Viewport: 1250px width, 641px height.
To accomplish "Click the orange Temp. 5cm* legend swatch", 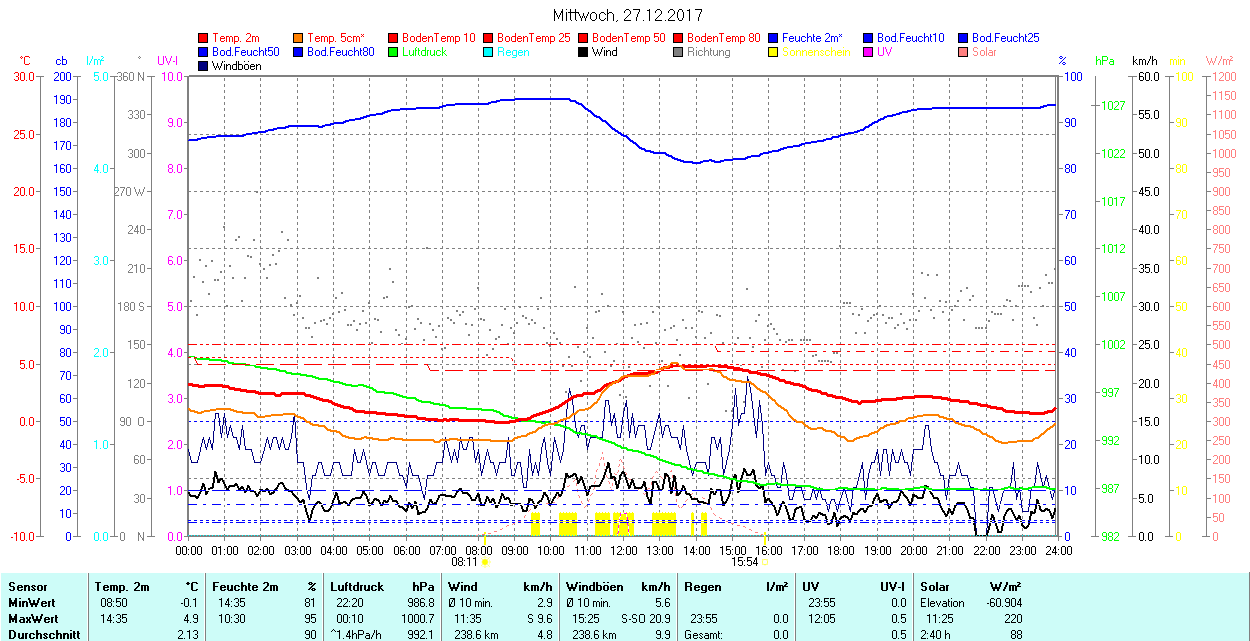I will pyautogui.click(x=299, y=38).
